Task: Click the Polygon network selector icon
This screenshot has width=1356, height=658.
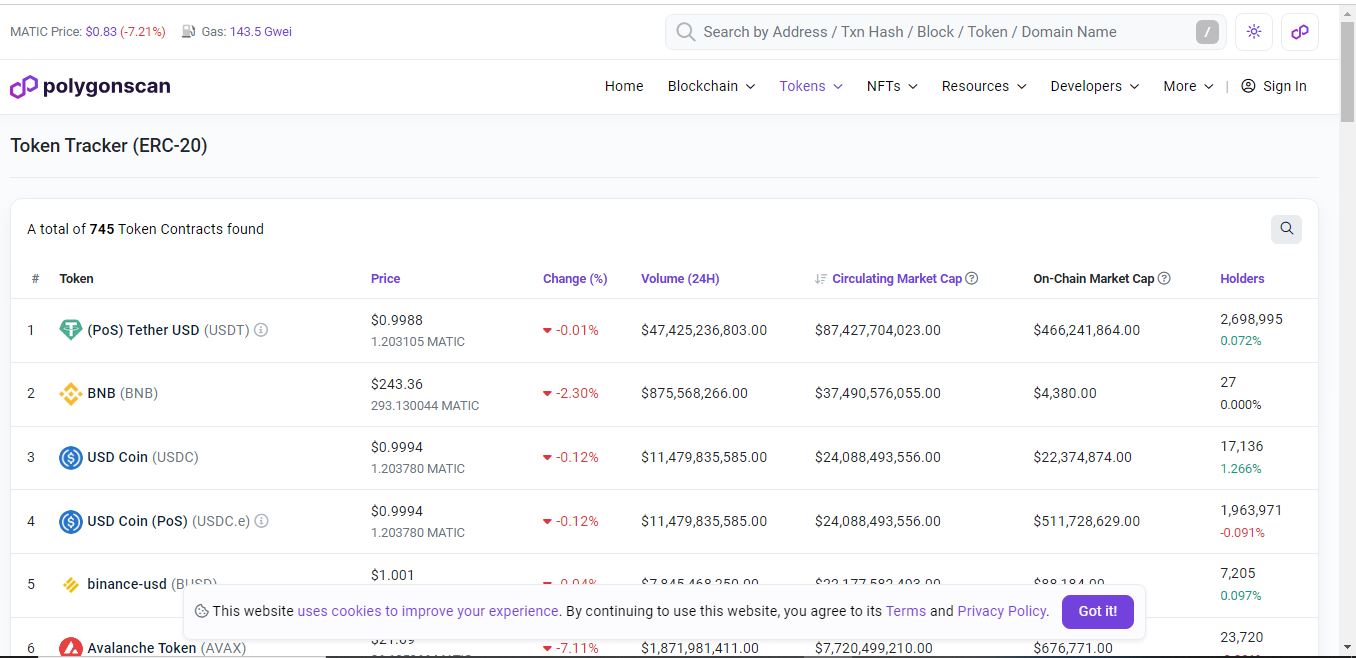Action: [x=1299, y=32]
